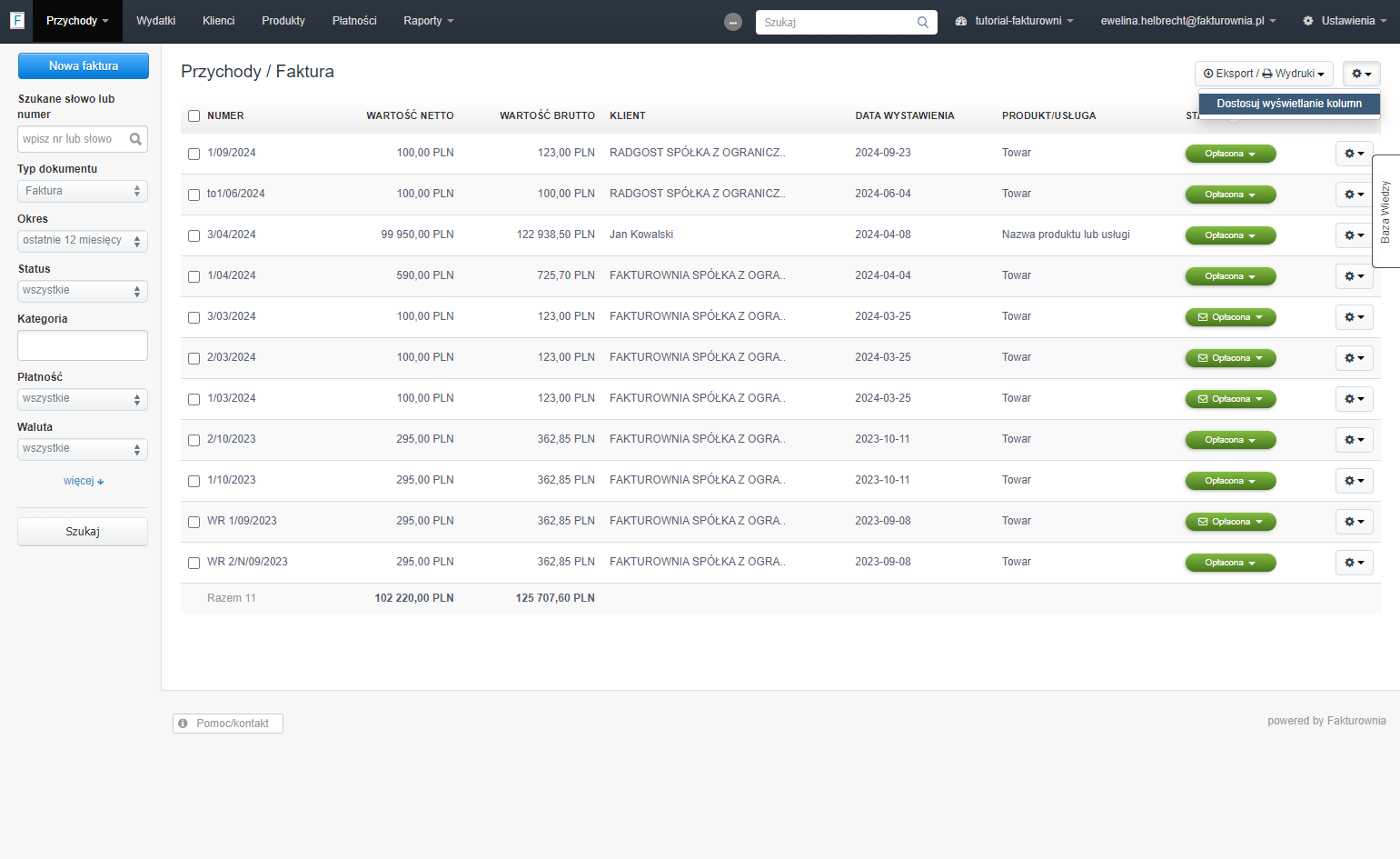Open gear menu for invoice 2/03/2024
1400x859 pixels.
click(1354, 358)
